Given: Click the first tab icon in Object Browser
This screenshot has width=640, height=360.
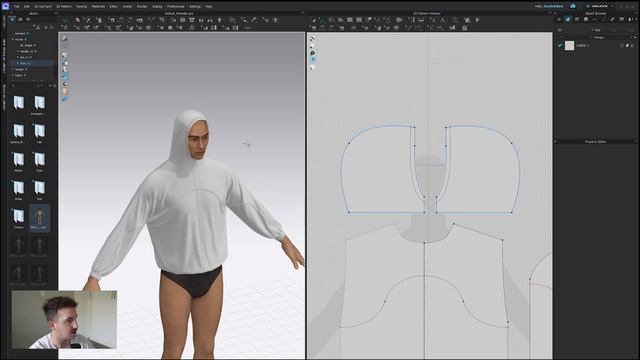Looking at the screenshot, I should pos(559,19).
